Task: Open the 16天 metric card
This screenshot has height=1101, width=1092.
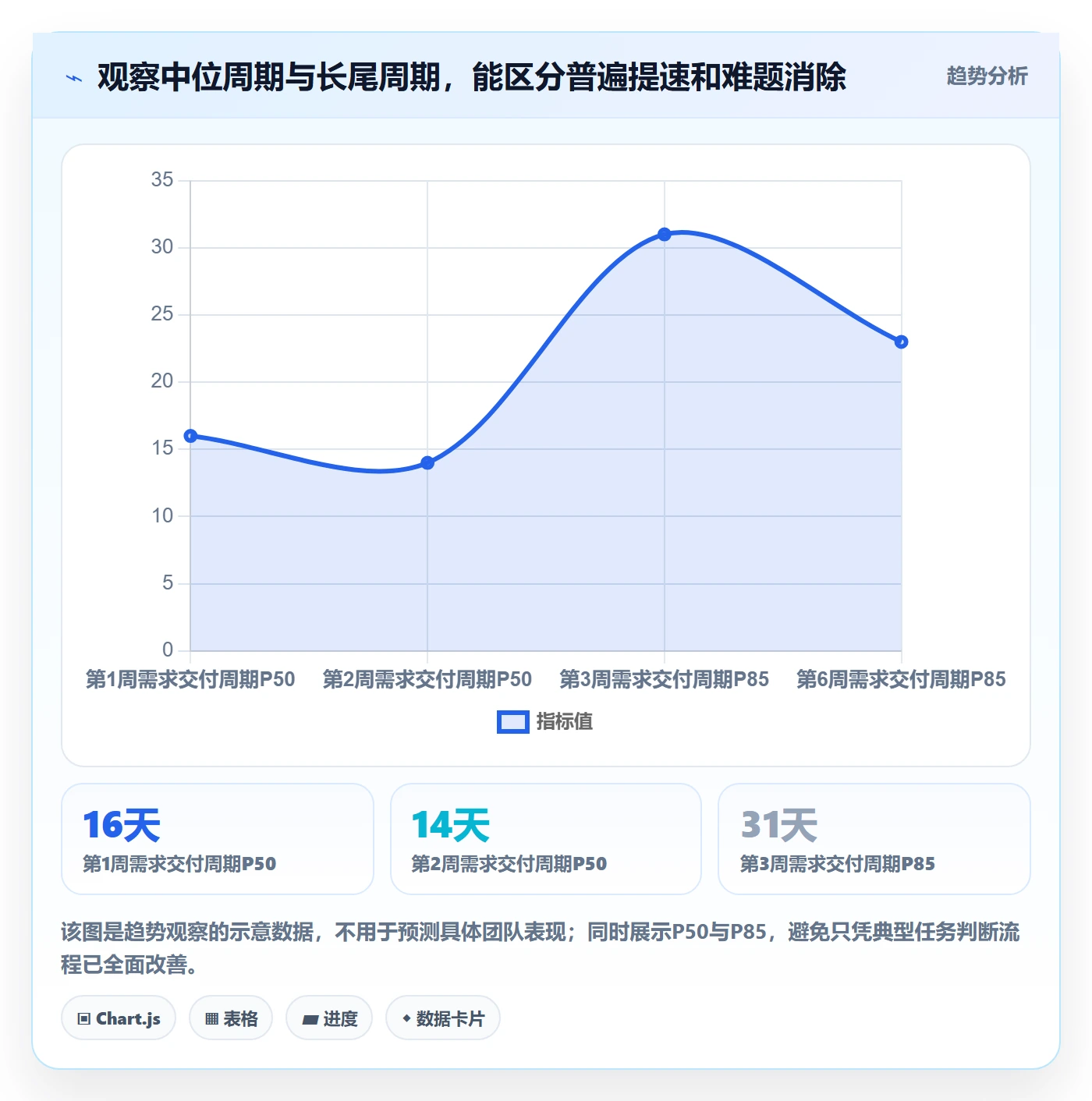Action: pos(218,839)
